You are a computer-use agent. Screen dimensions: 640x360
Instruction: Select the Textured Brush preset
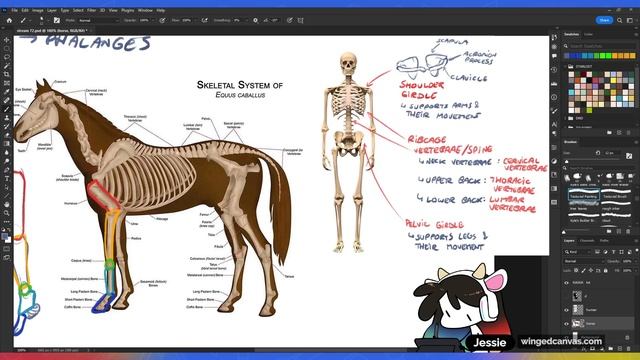[615, 194]
